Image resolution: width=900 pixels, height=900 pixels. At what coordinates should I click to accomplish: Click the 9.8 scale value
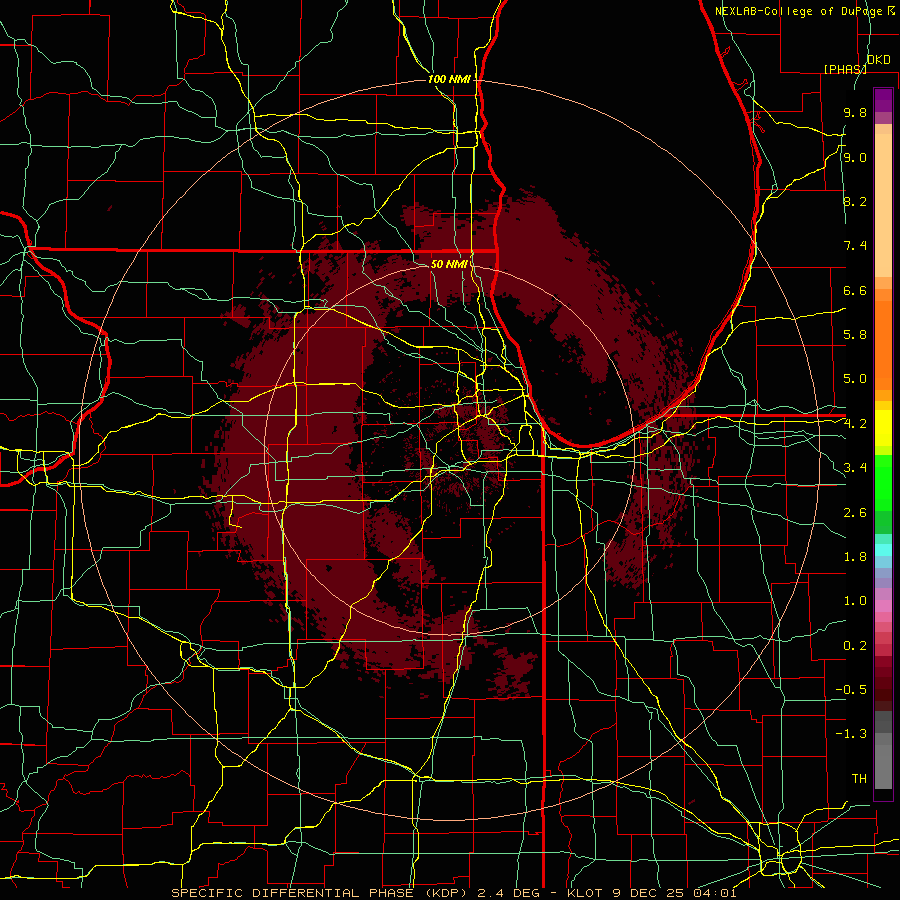tap(855, 112)
